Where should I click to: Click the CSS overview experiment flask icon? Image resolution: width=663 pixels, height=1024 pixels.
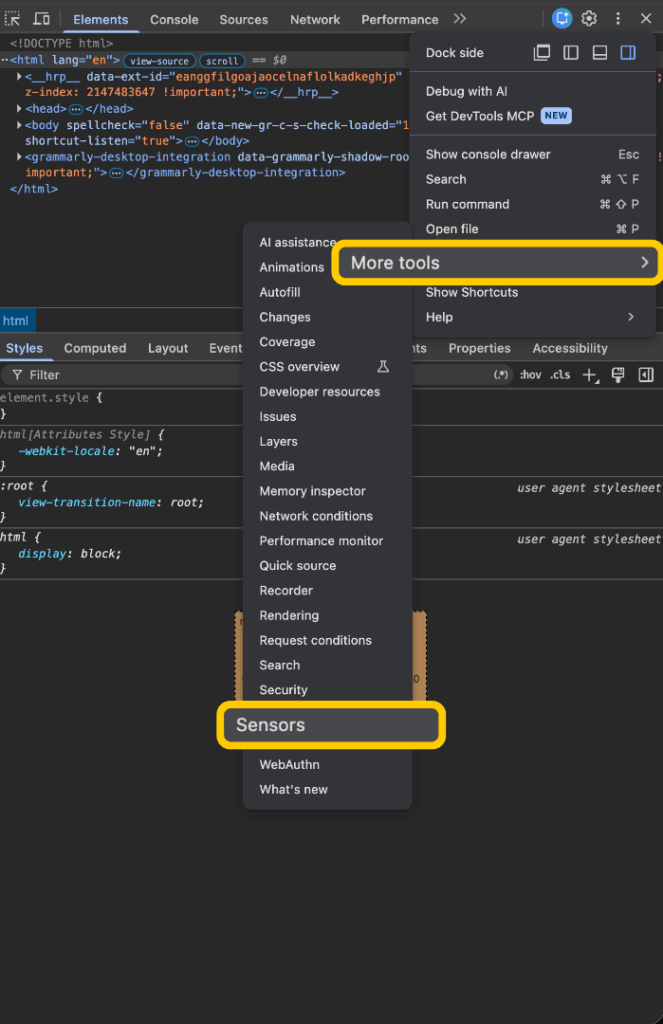coord(383,366)
